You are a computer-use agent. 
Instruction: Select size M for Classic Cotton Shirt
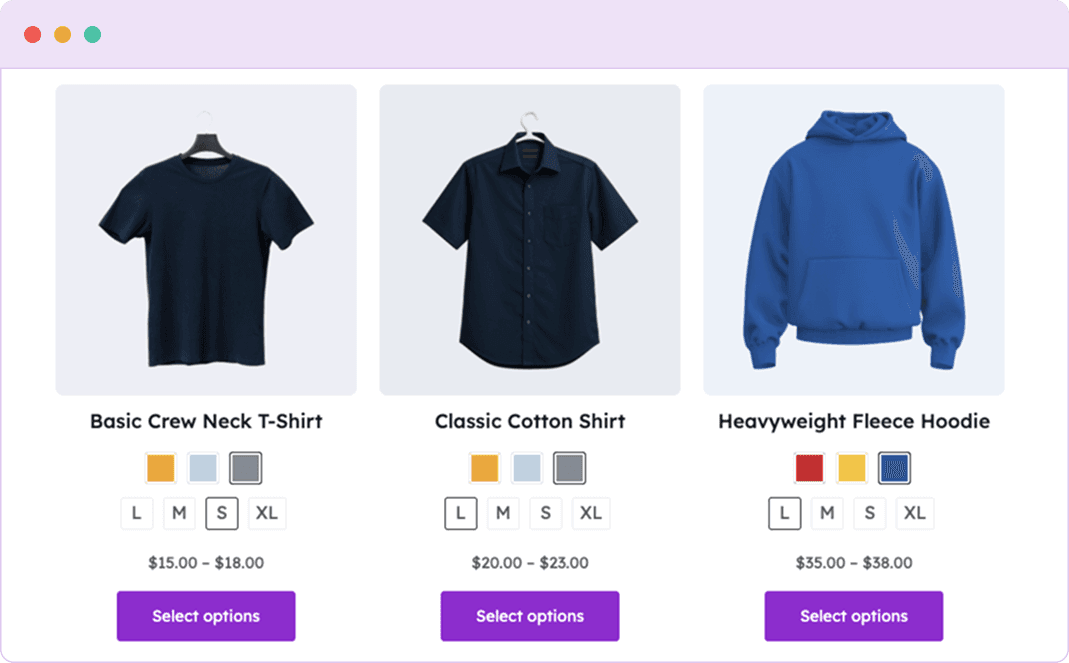pos(503,514)
